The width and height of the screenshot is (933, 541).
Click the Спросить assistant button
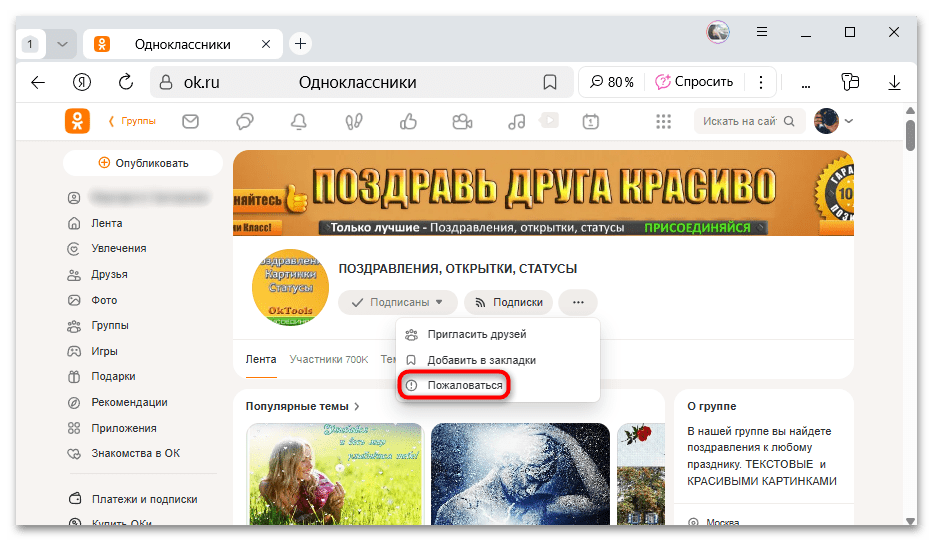[694, 82]
